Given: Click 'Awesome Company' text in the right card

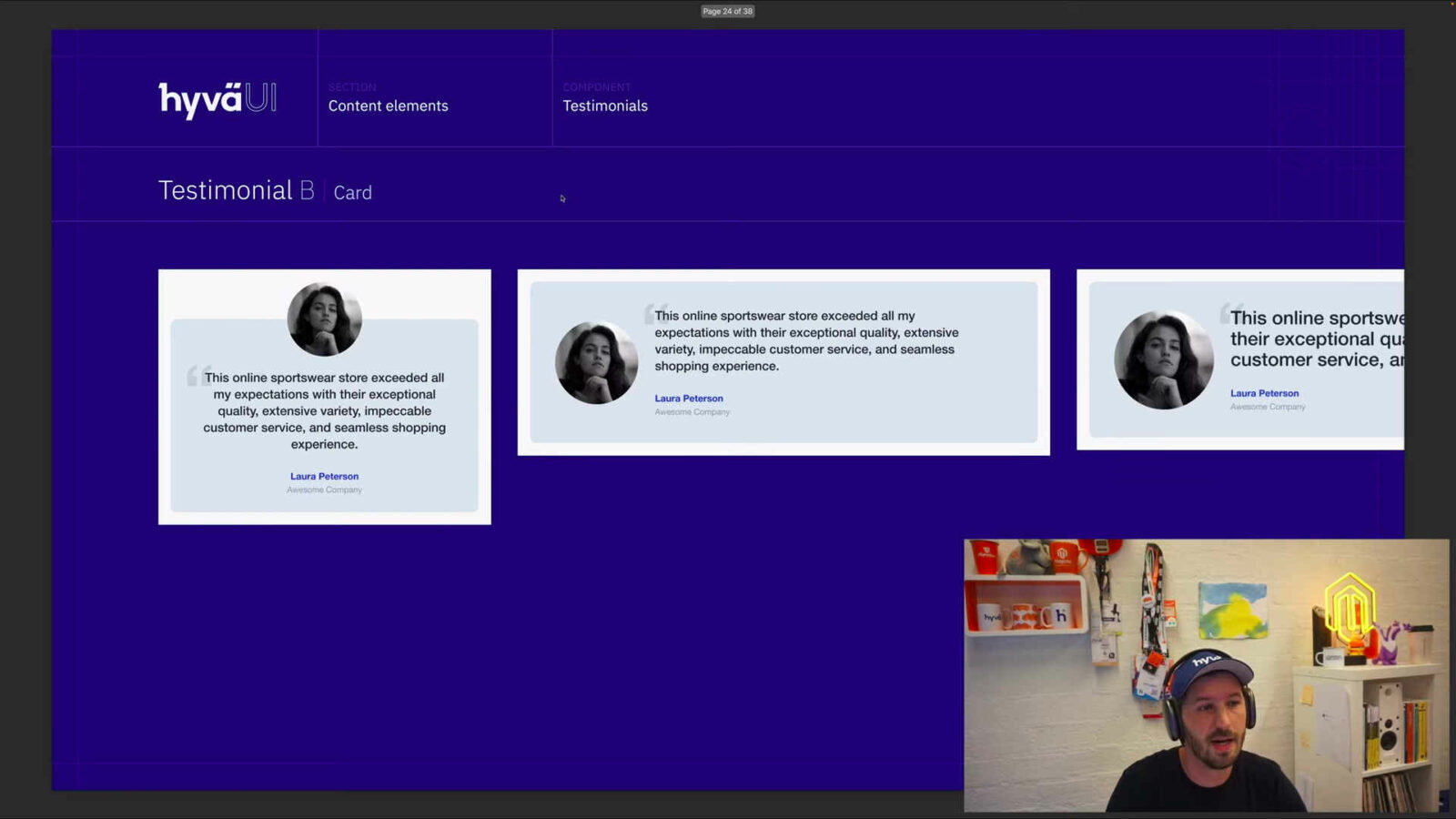Looking at the screenshot, I should [x=1268, y=407].
